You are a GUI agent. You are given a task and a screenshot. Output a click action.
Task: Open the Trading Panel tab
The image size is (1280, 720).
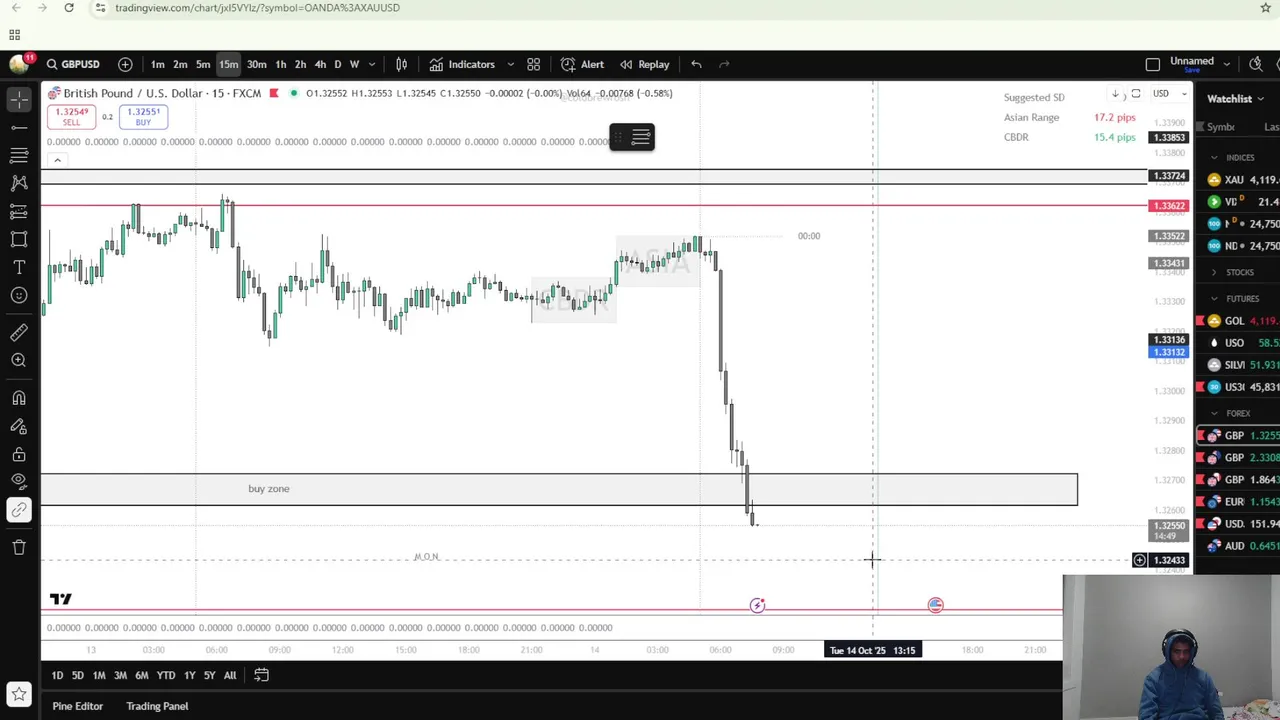157,706
